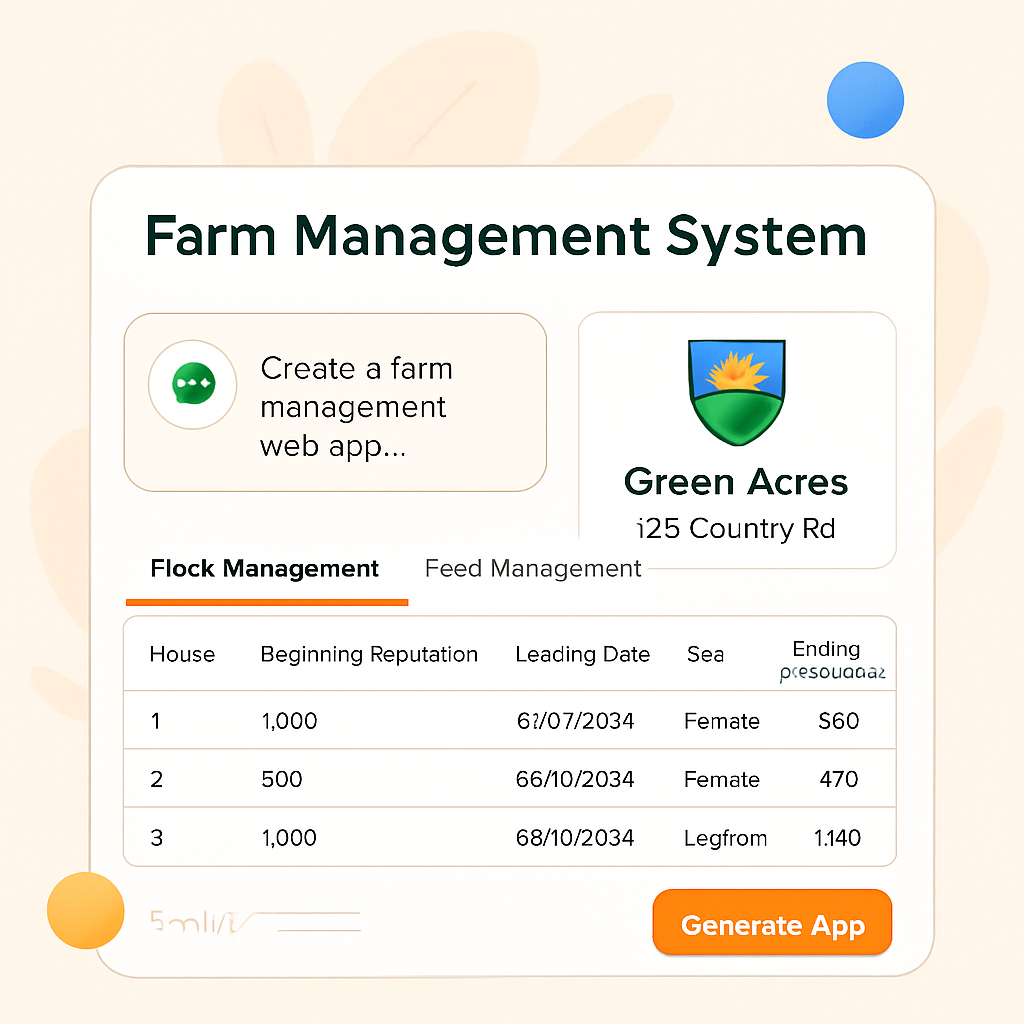Click the House column header
This screenshot has height=1024, width=1024.
click(182, 655)
